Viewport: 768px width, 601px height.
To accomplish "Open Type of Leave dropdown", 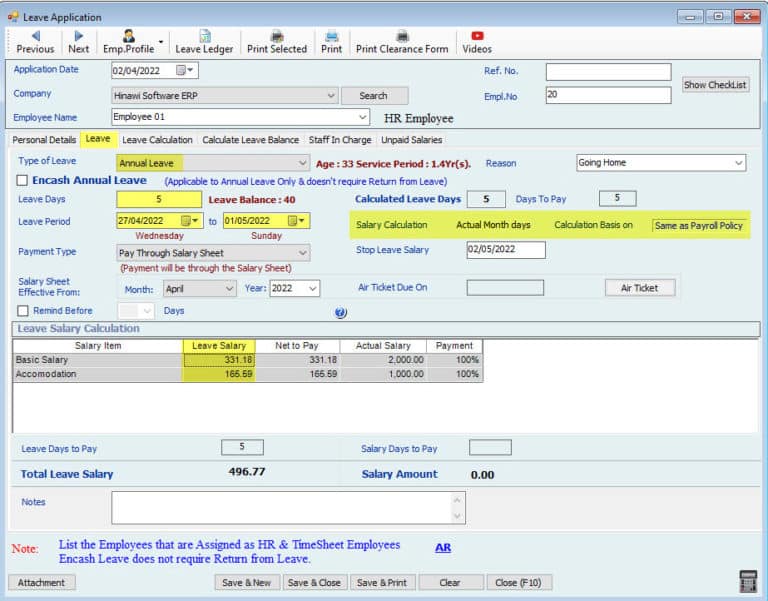I will (302, 163).
